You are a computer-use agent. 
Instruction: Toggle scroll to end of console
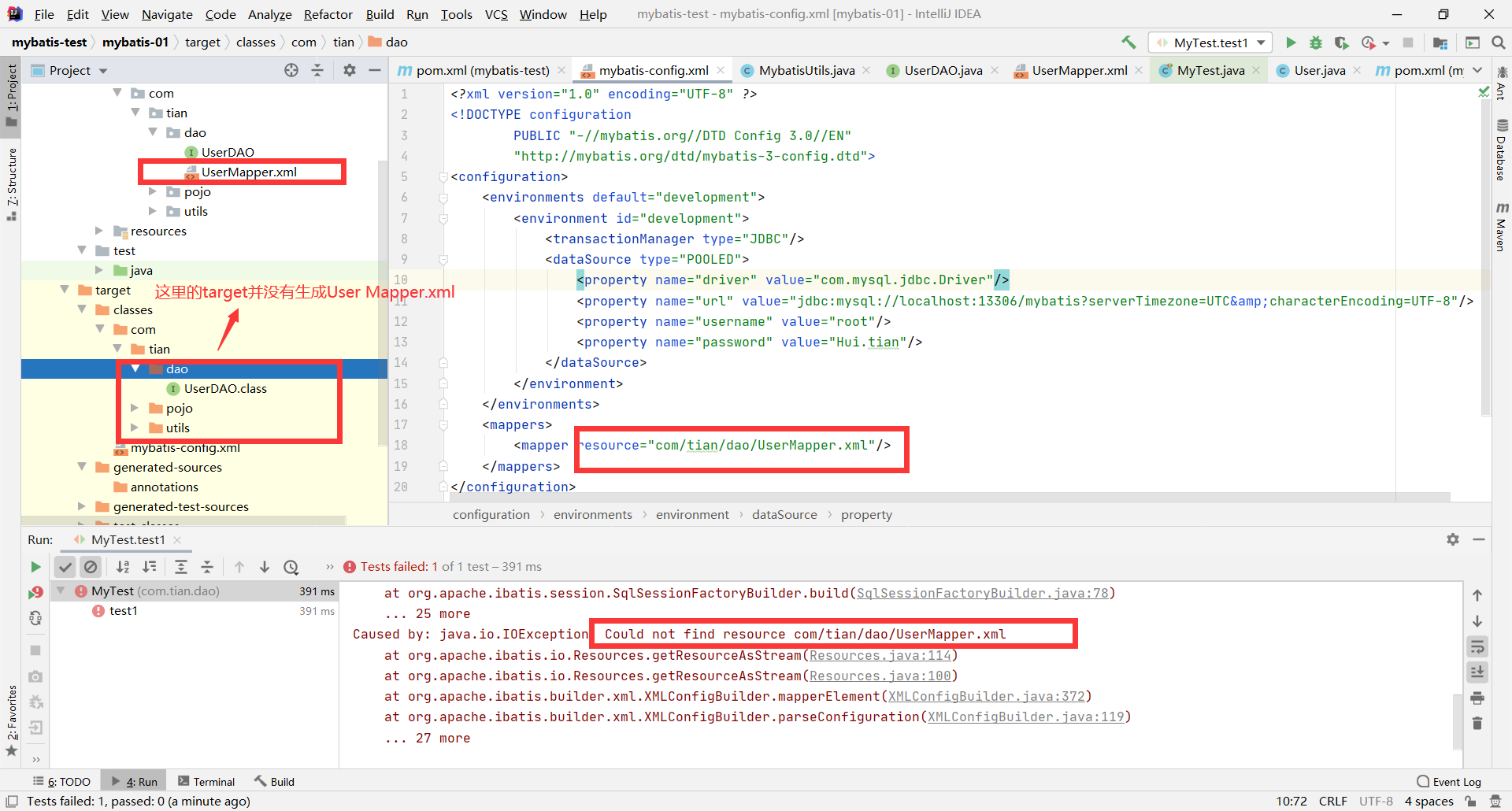(1477, 672)
